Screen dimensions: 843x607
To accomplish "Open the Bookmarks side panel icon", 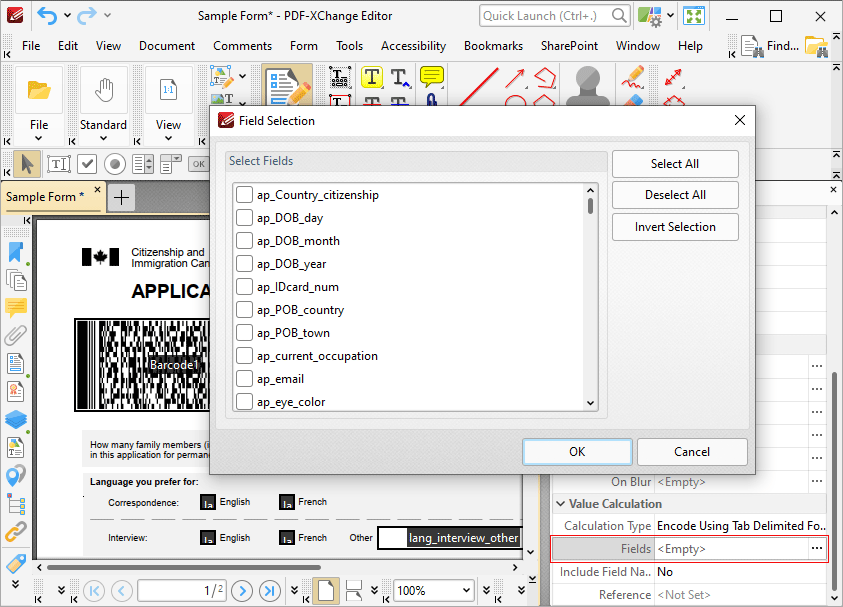I will 16,252.
